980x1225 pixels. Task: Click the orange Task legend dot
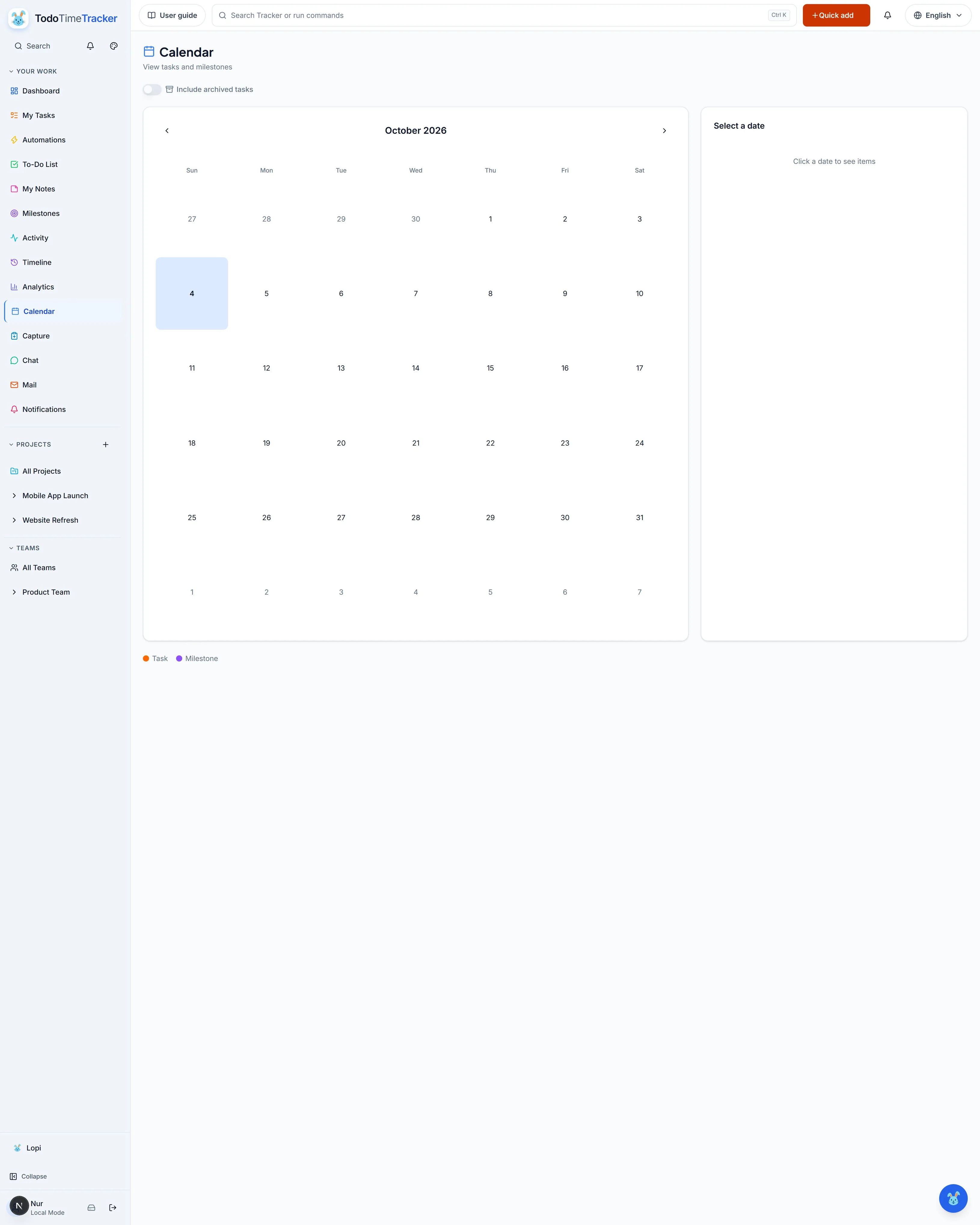[146, 659]
